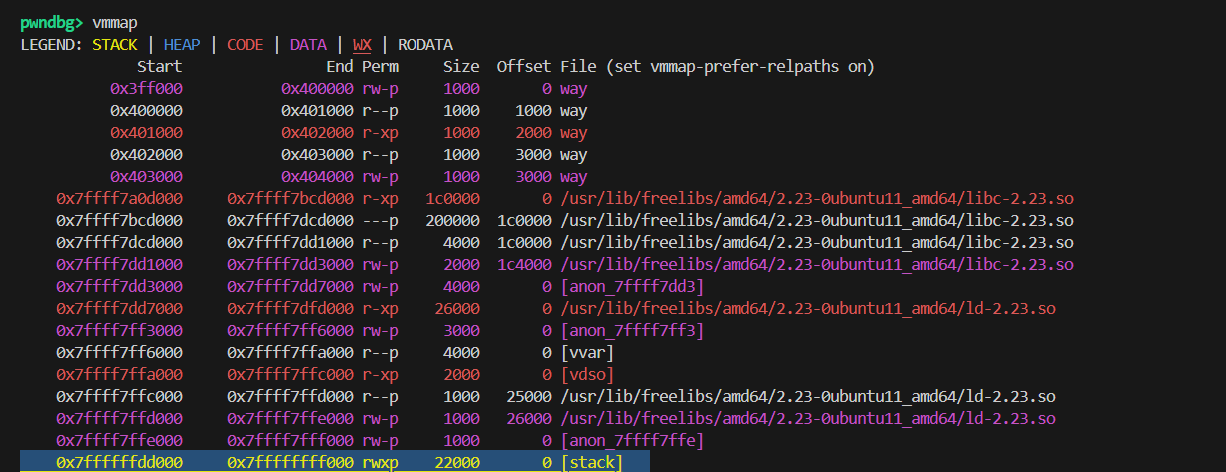Click end address 0x404000
The height and width of the screenshot is (472, 1226).
[317, 176]
